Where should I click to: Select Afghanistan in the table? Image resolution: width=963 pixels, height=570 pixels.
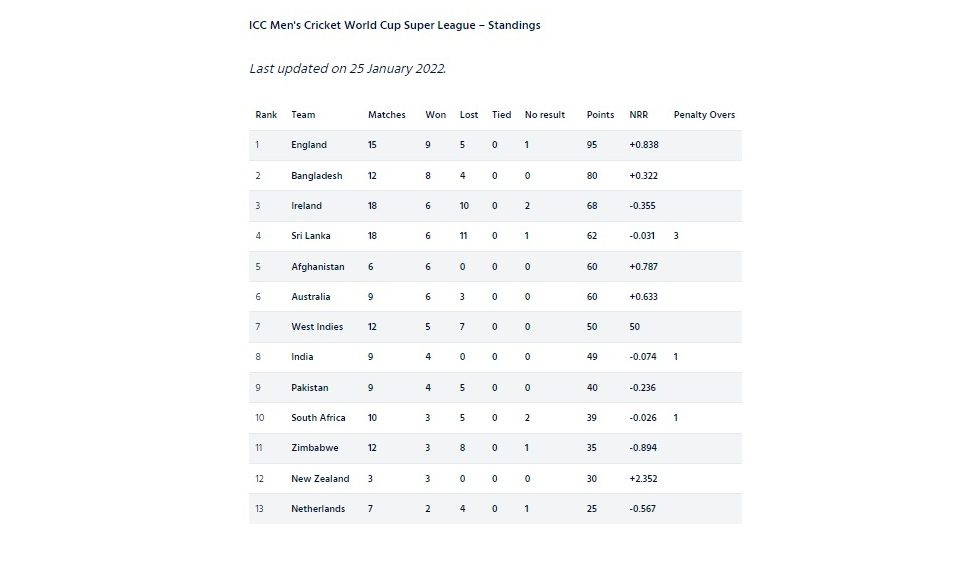click(x=318, y=267)
